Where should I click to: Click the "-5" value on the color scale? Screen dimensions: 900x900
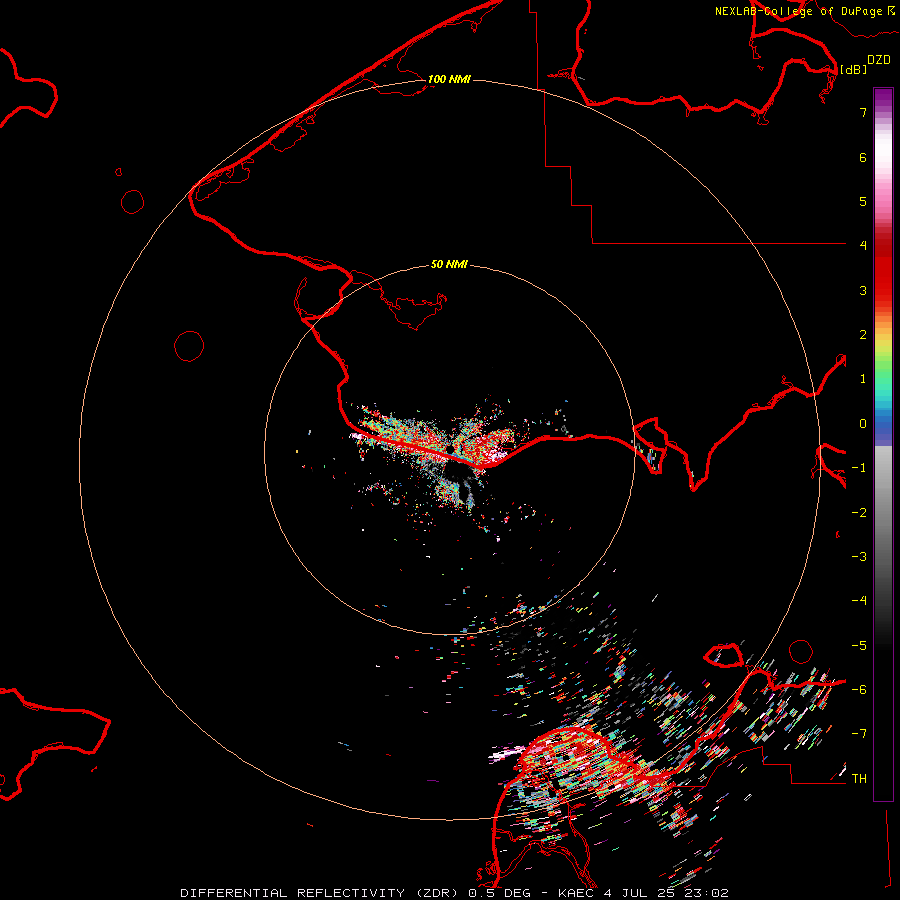(x=859, y=646)
